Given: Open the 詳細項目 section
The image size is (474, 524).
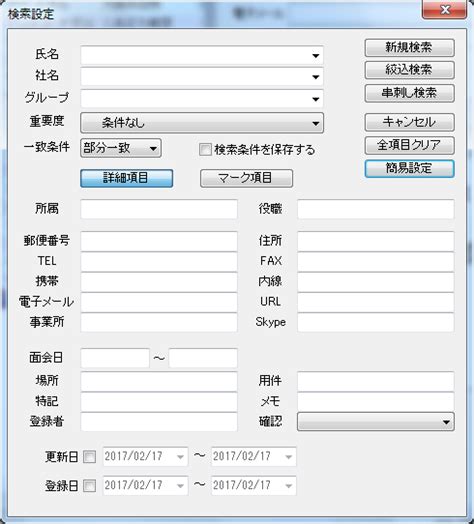Looking at the screenshot, I should tap(127, 178).
